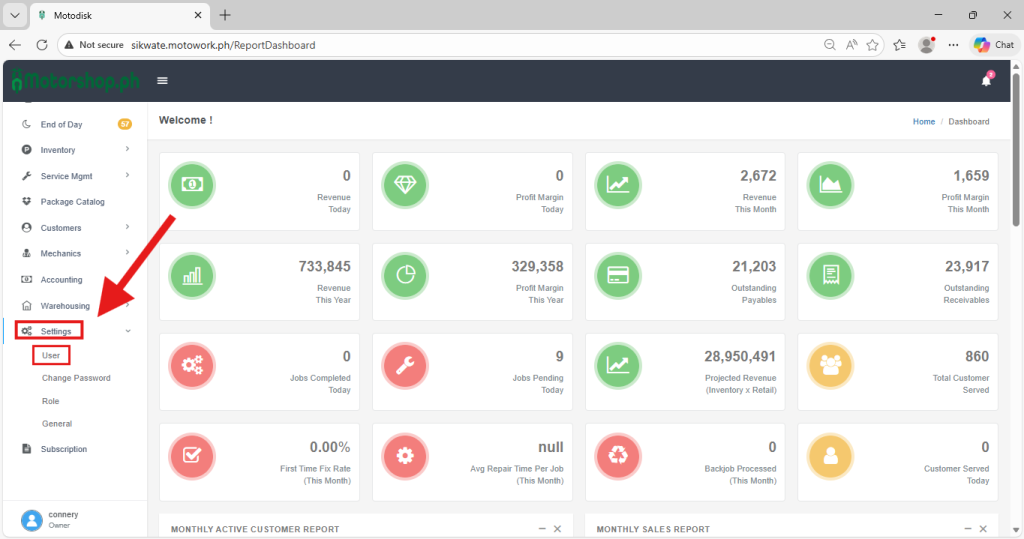
Task: Open the Subscription page
Action: [63, 449]
